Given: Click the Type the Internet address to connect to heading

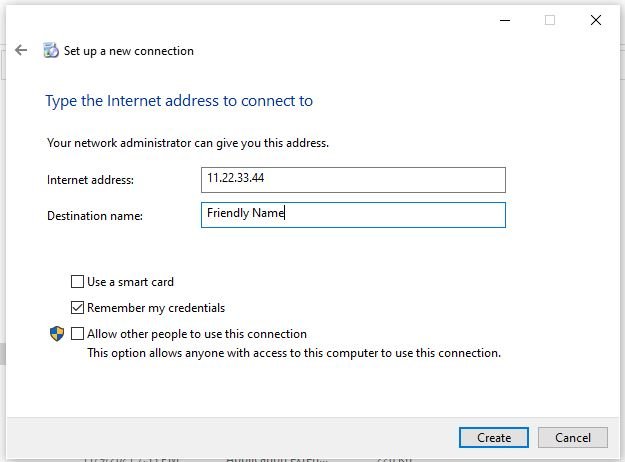Looking at the screenshot, I should [x=179, y=101].
